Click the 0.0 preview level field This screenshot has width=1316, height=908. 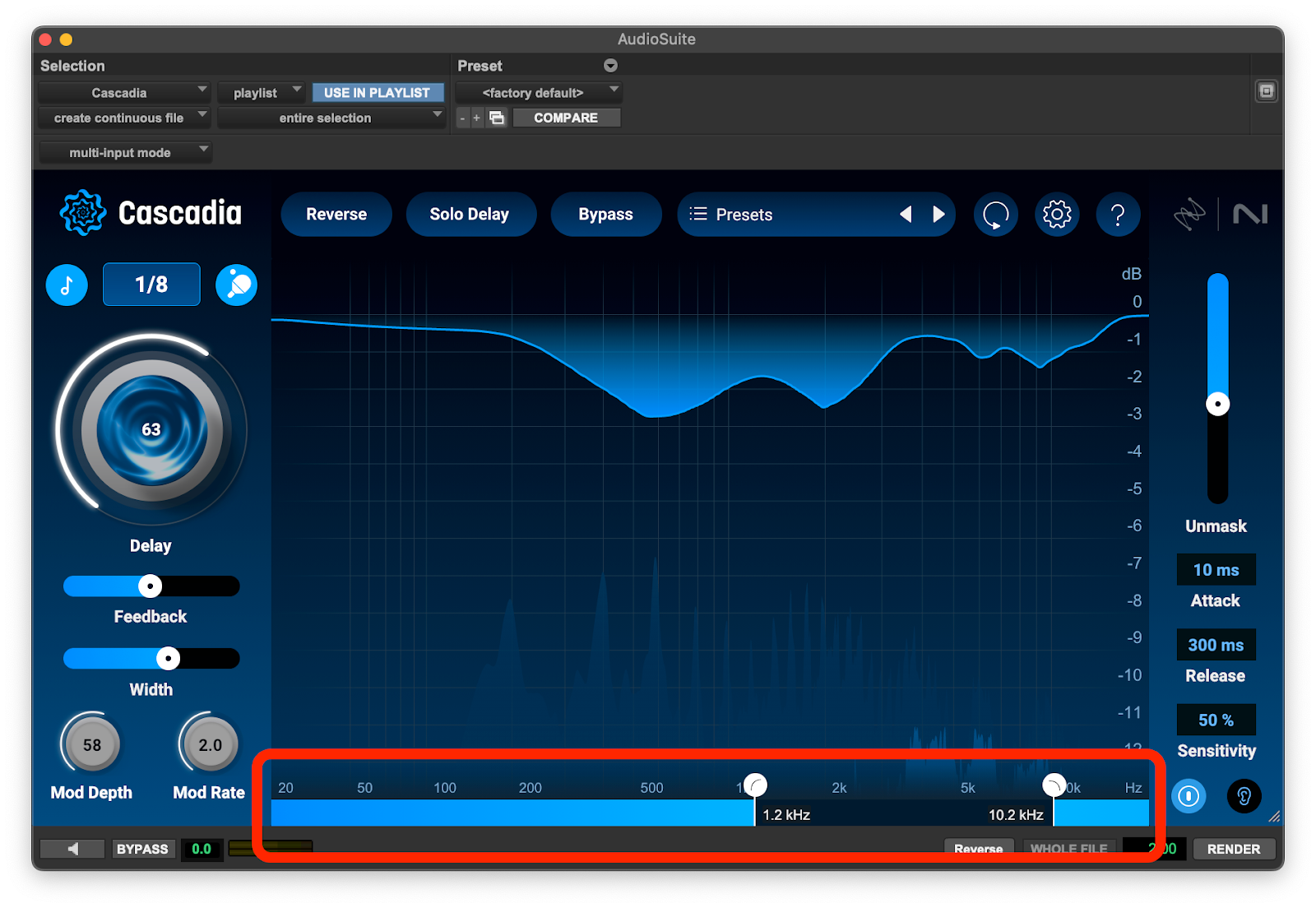click(x=202, y=849)
